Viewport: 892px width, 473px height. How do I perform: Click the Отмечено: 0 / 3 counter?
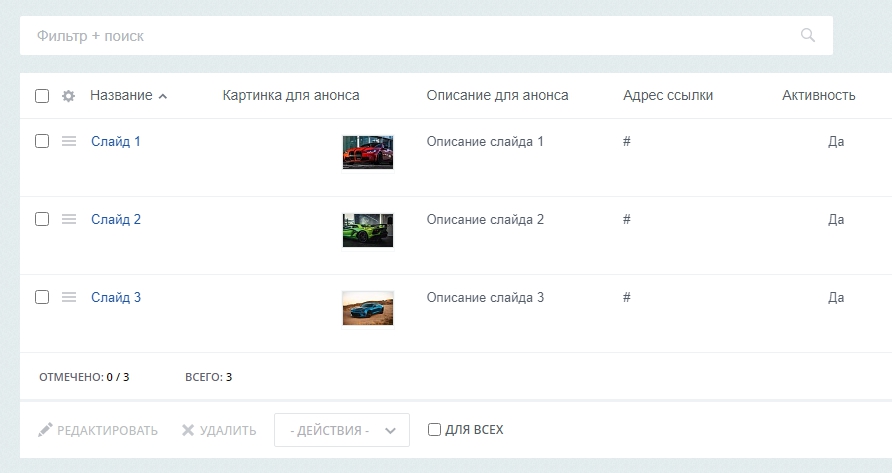(84, 377)
